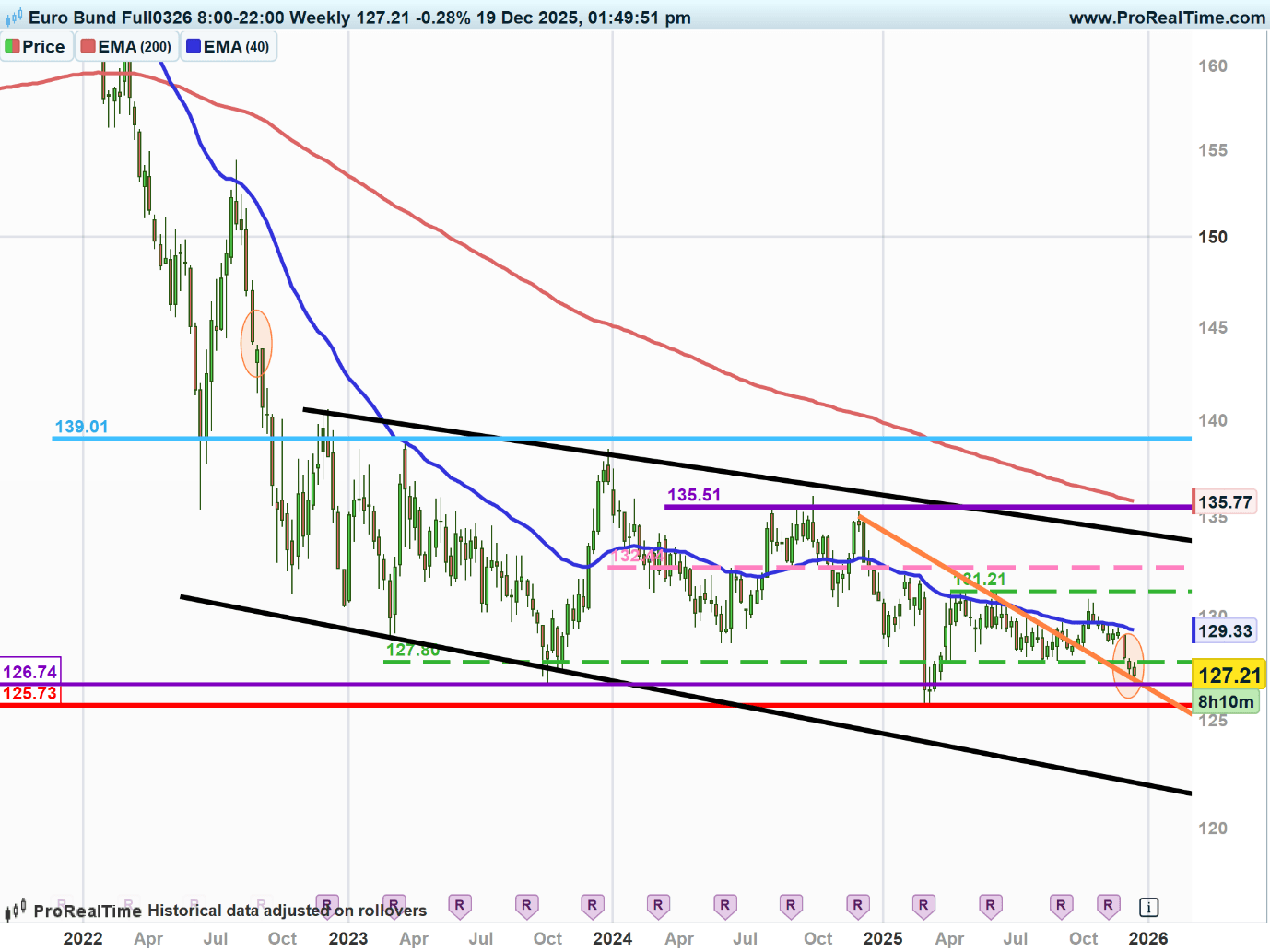The width and height of the screenshot is (1270, 952).
Task: Select the R marker above Oct 2023
Action: pos(526,905)
